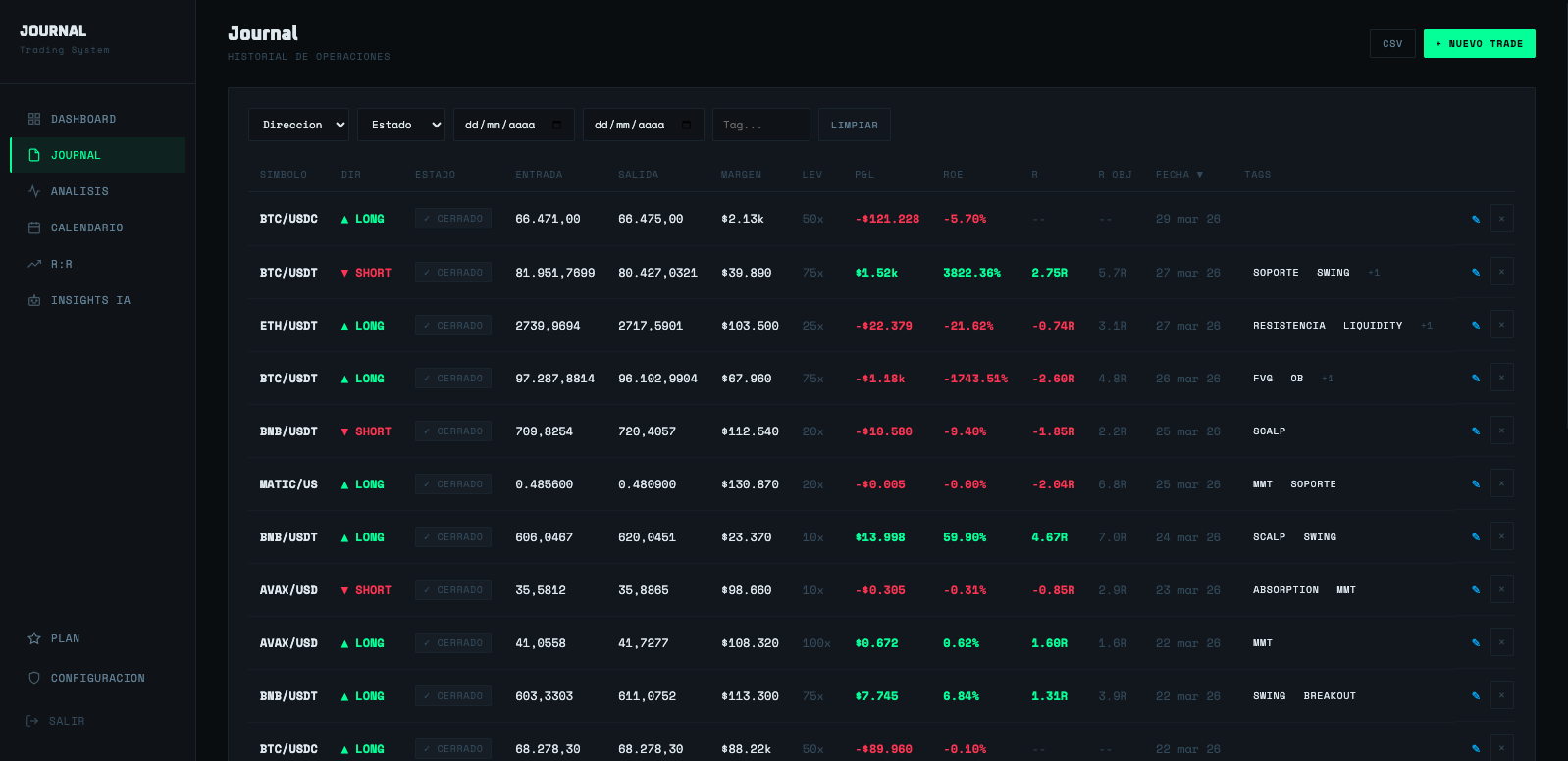The width and height of the screenshot is (1568, 761).
Task: Click the Configuracion shield icon
Action: click(34, 678)
